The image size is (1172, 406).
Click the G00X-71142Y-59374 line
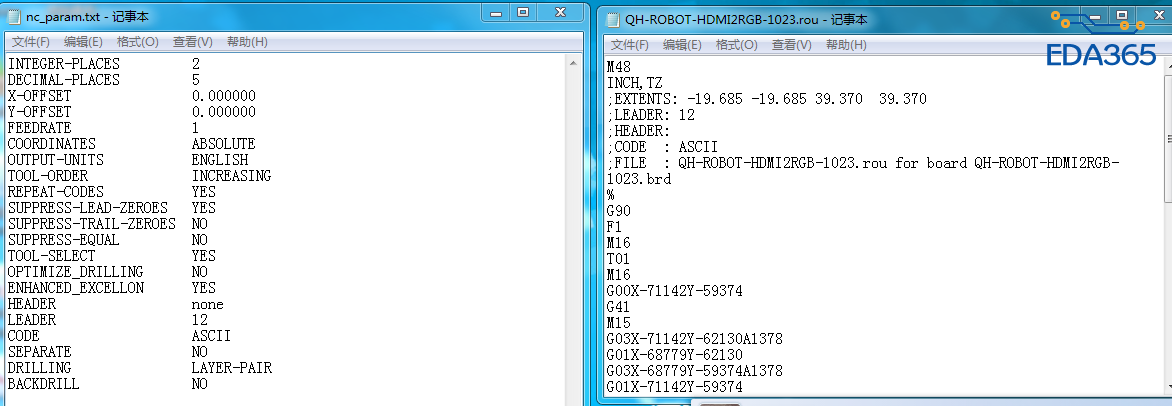coord(674,291)
